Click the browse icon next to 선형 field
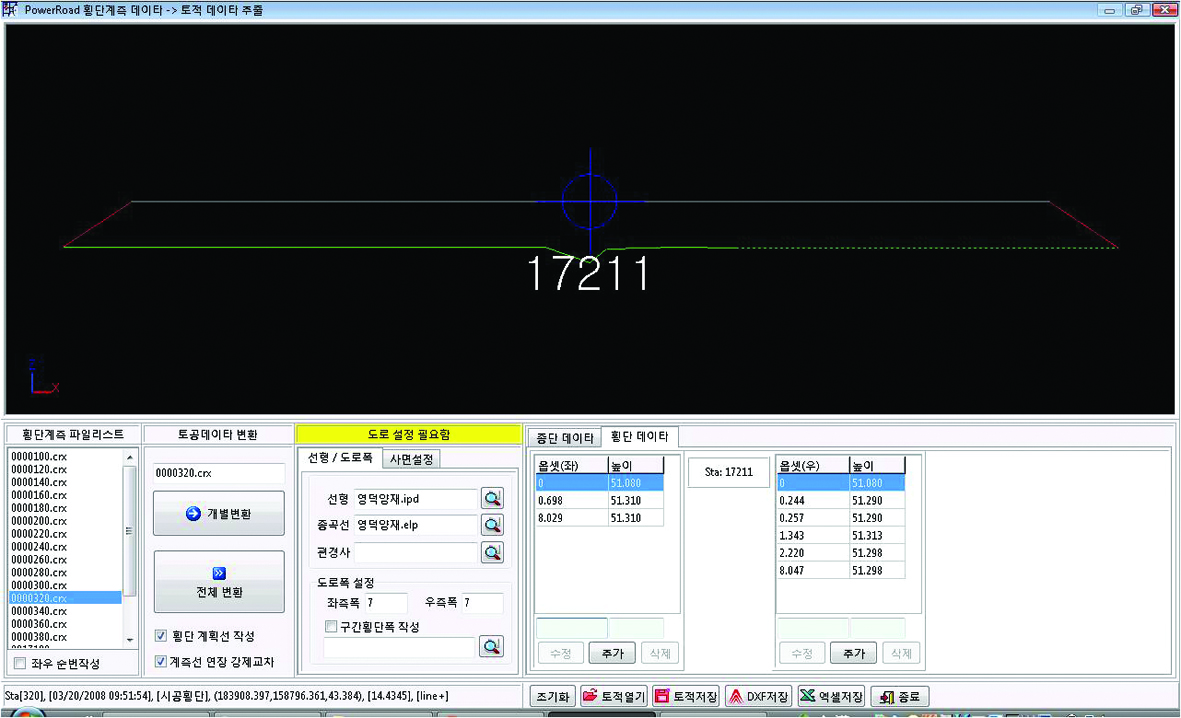This screenshot has width=1181, height=718. [x=491, y=498]
